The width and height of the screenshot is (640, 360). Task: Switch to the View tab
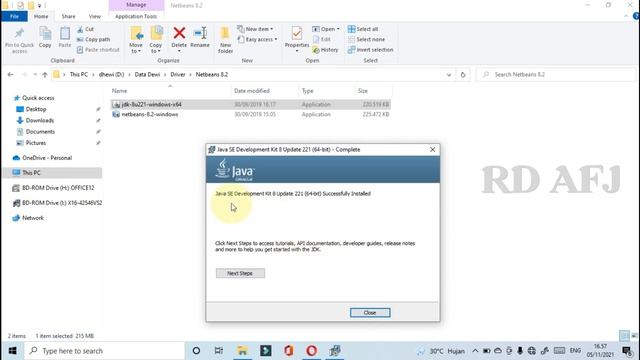95,16
